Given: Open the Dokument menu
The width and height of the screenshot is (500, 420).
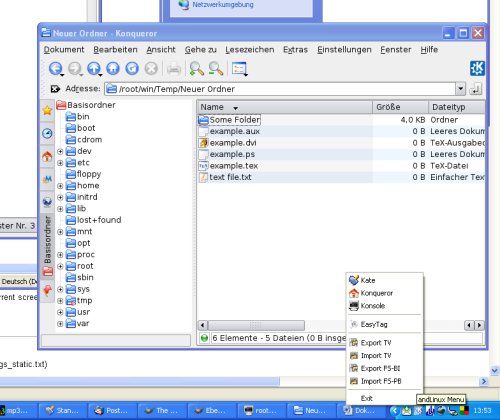Looking at the screenshot, I should pyautogui.click(x=64, y=50).
